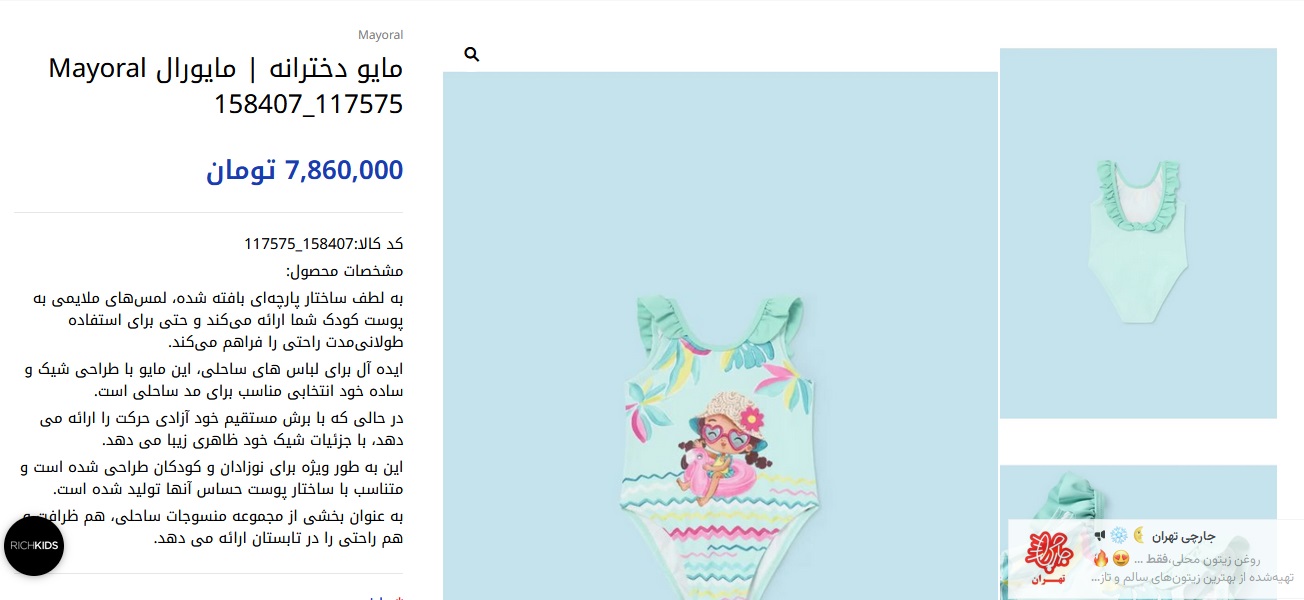Image resolution: width=1304 pixels, height=600 pixels.
Task: Click the crescent moon emoji beside جارچی تهران
Action: point(1139,535)
